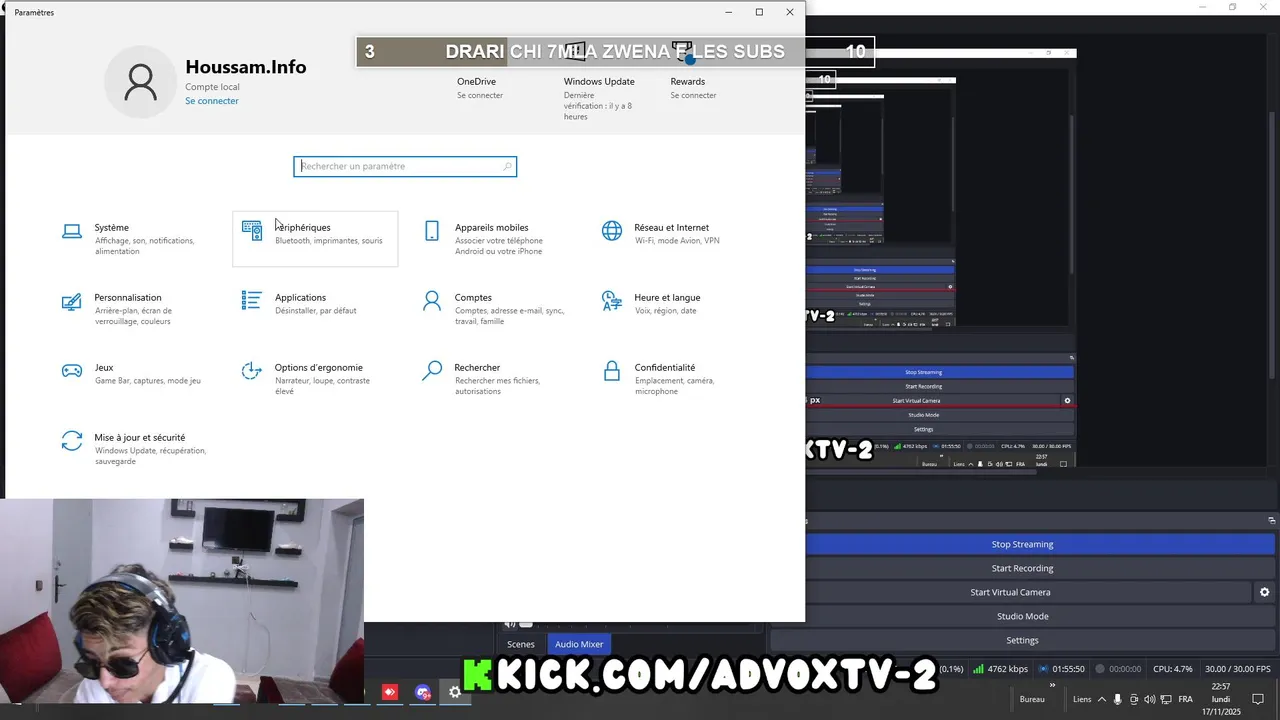Expand the hidden tray icons chevron
This screenshot has width=1280, height=720.
(x=1102, y=699)
